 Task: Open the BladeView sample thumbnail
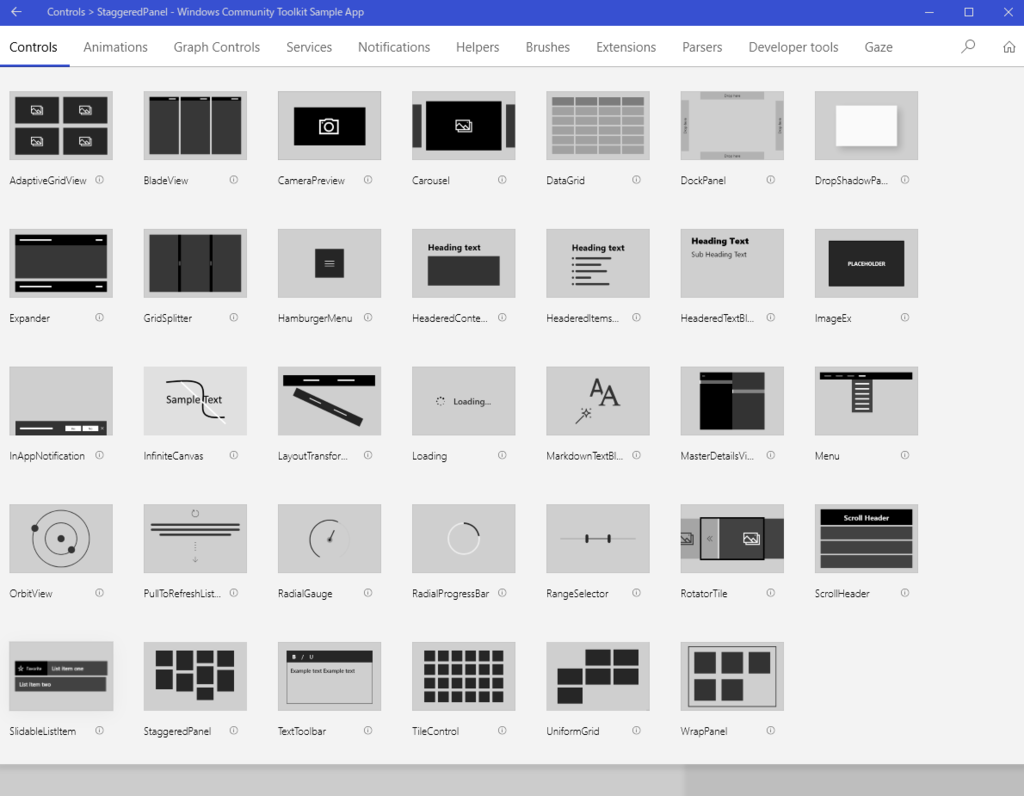point(195,125)
